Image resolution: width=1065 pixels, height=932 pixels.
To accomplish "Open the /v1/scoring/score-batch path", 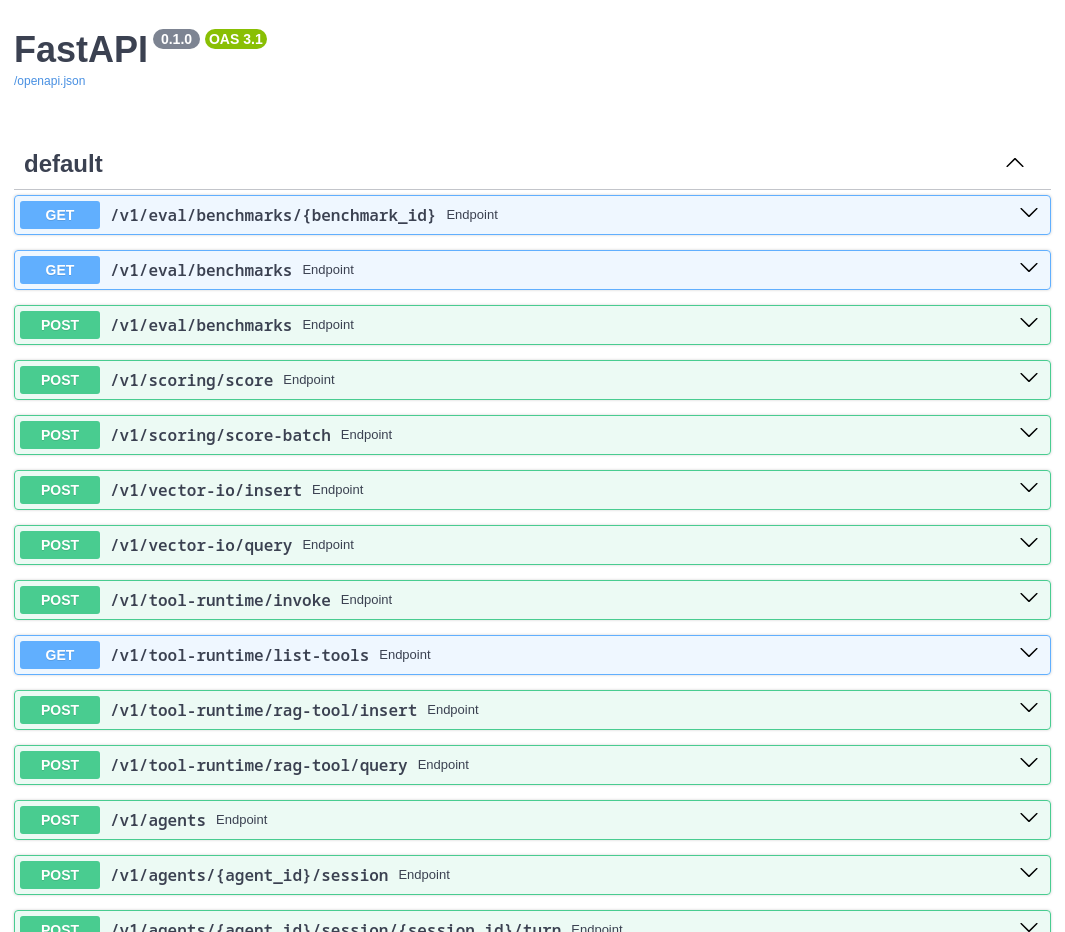I will click(220, 435).
